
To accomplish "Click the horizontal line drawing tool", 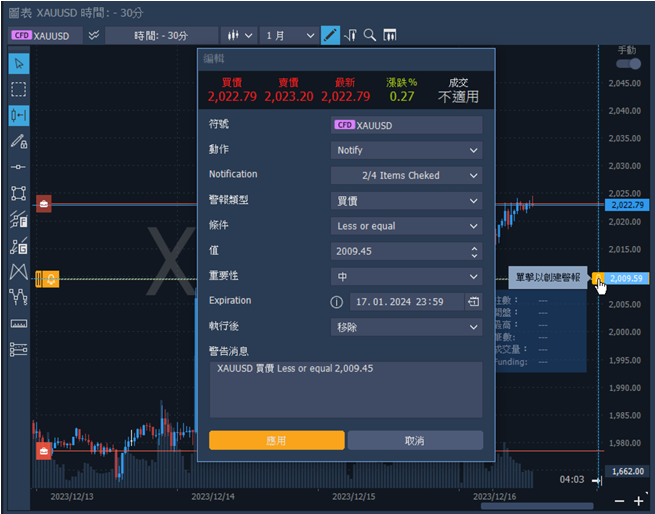I will tap(19, 167).
